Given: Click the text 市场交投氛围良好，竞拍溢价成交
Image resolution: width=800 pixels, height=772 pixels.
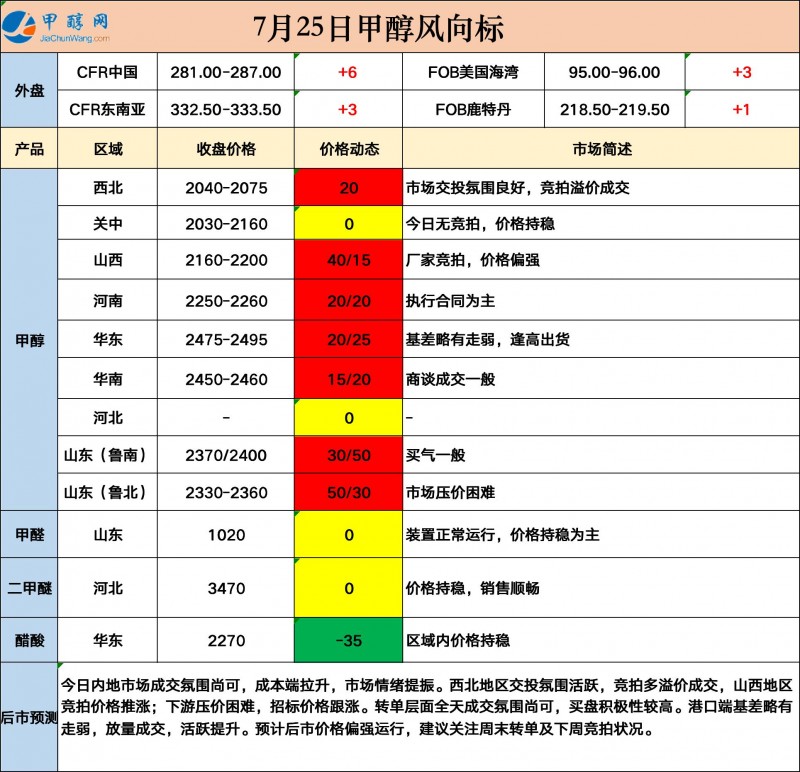Looking at the screenshot, I should click(x=517, y=188).
